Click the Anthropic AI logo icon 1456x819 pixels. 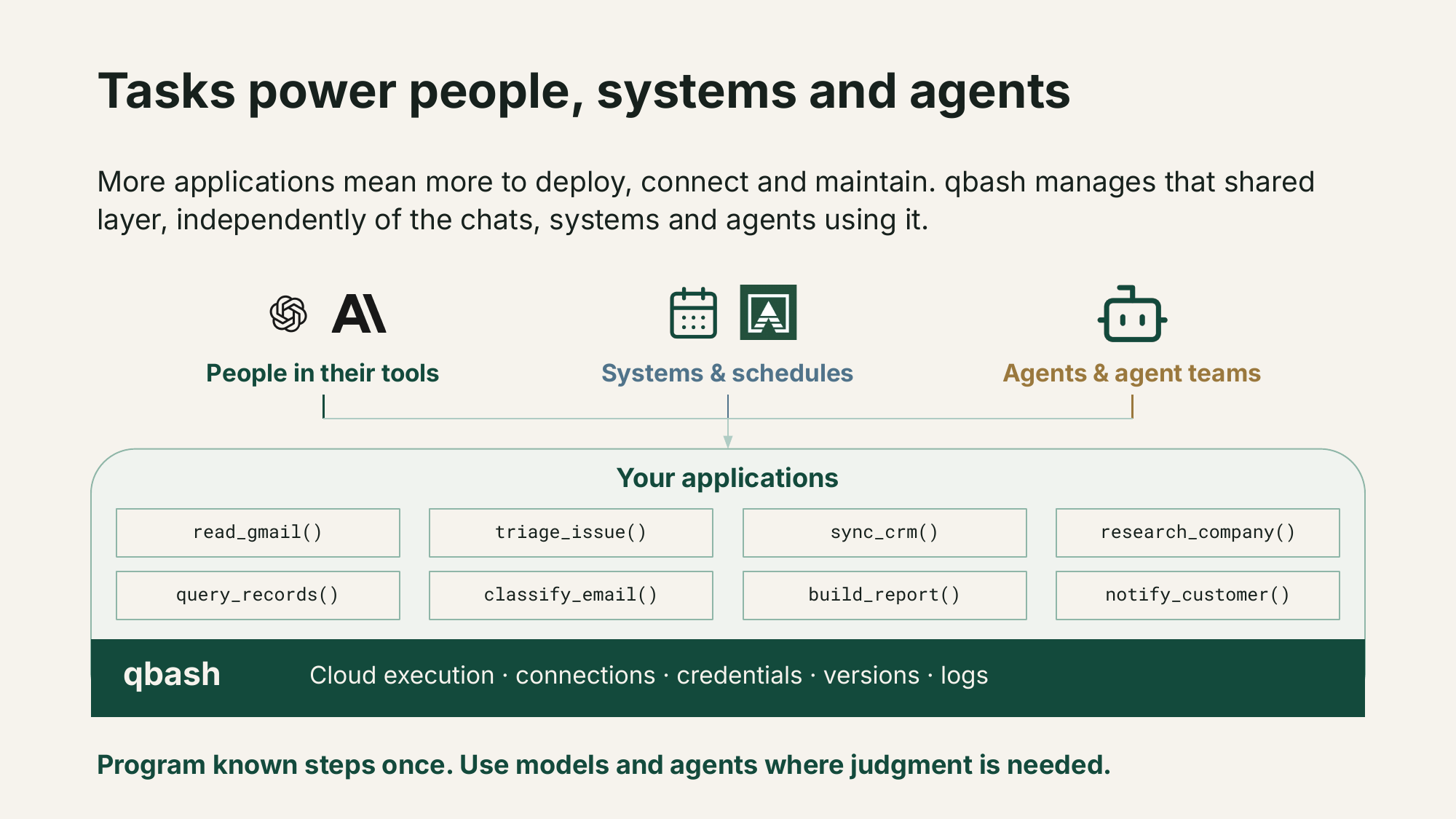[x=359, y=314]
